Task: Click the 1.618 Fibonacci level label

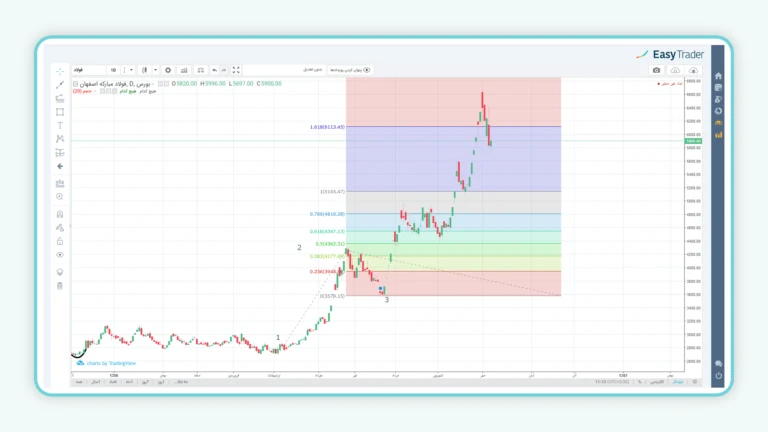Action: coord(327,127)
